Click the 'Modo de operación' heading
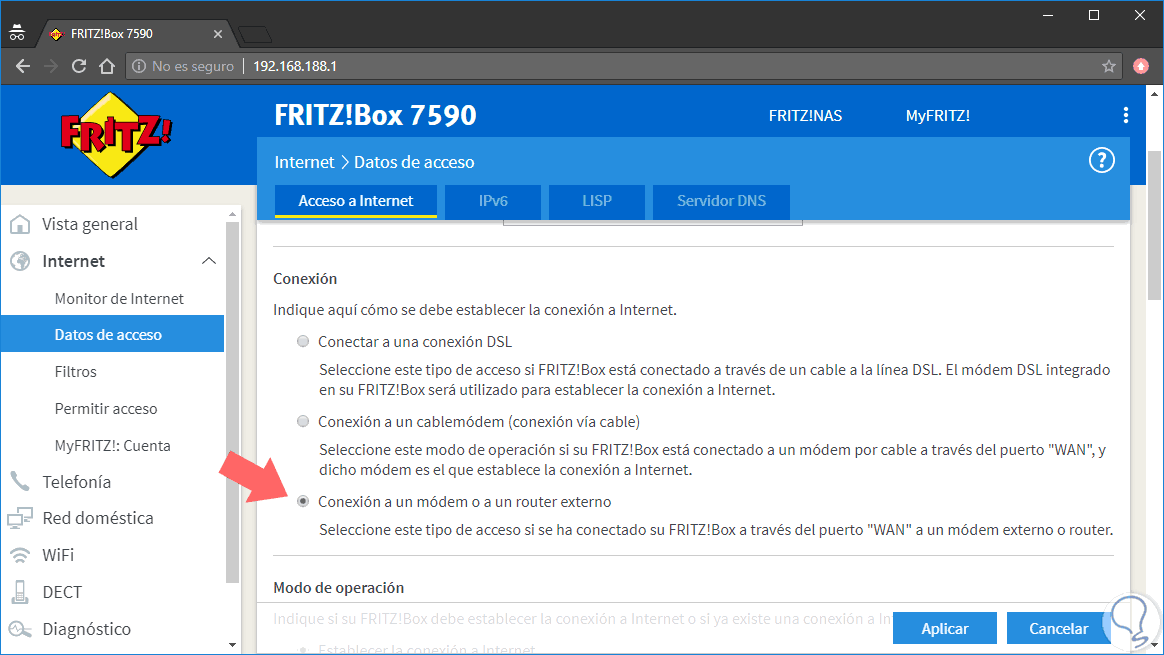This screenshot has height=655, width=1164. [x=339, y=587]
